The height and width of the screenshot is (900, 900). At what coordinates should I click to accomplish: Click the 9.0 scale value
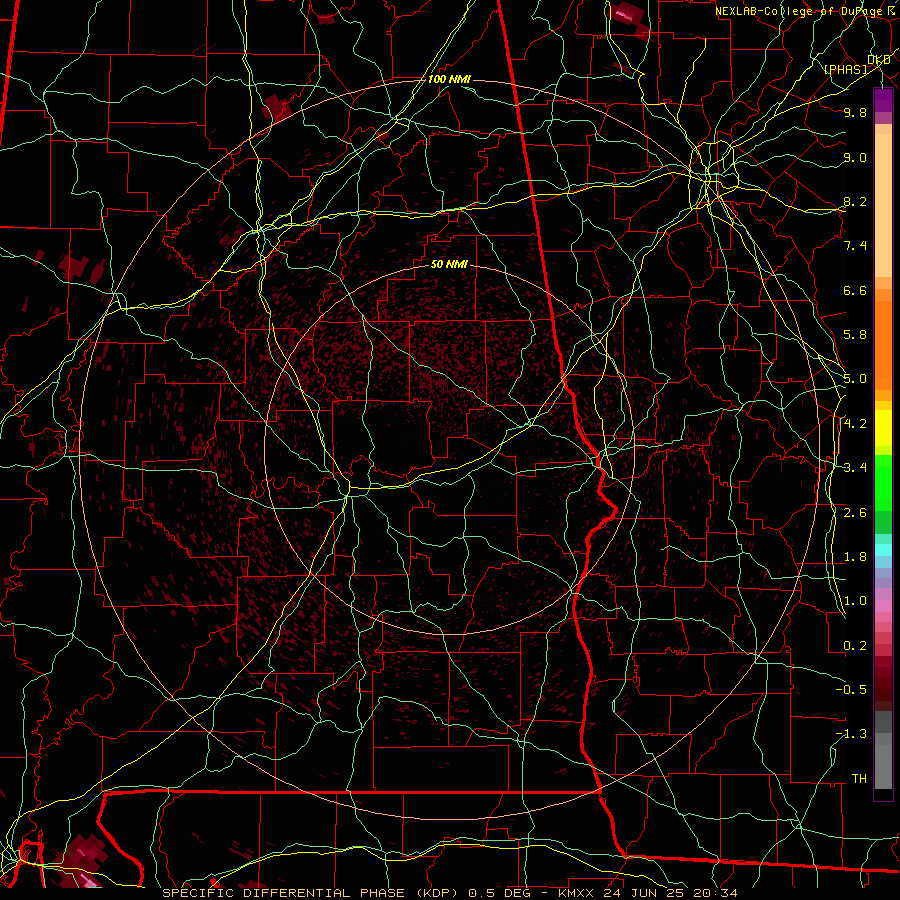855,157
